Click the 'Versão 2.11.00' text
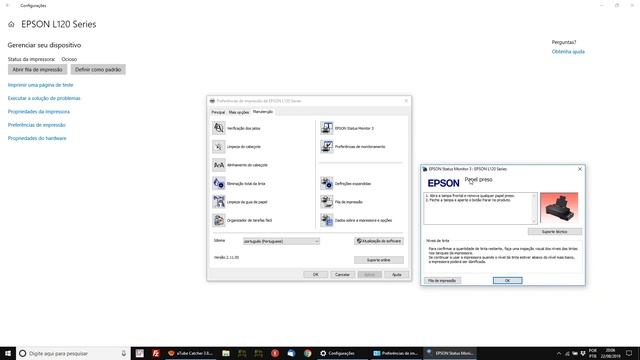 (227, 258)
